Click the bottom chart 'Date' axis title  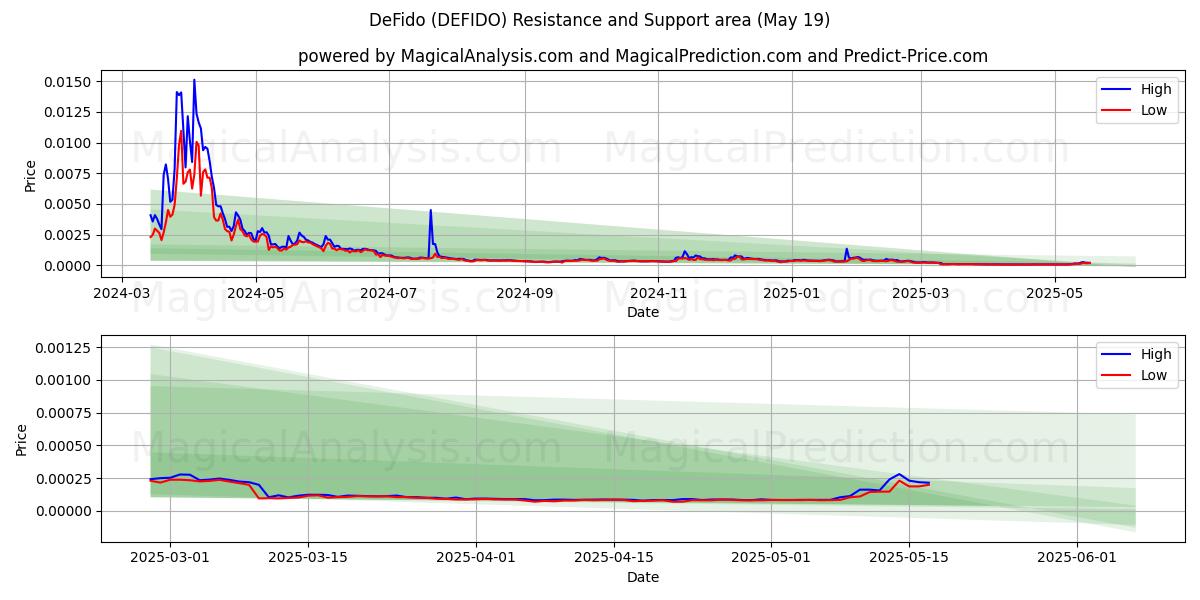[x=643, y=576]
